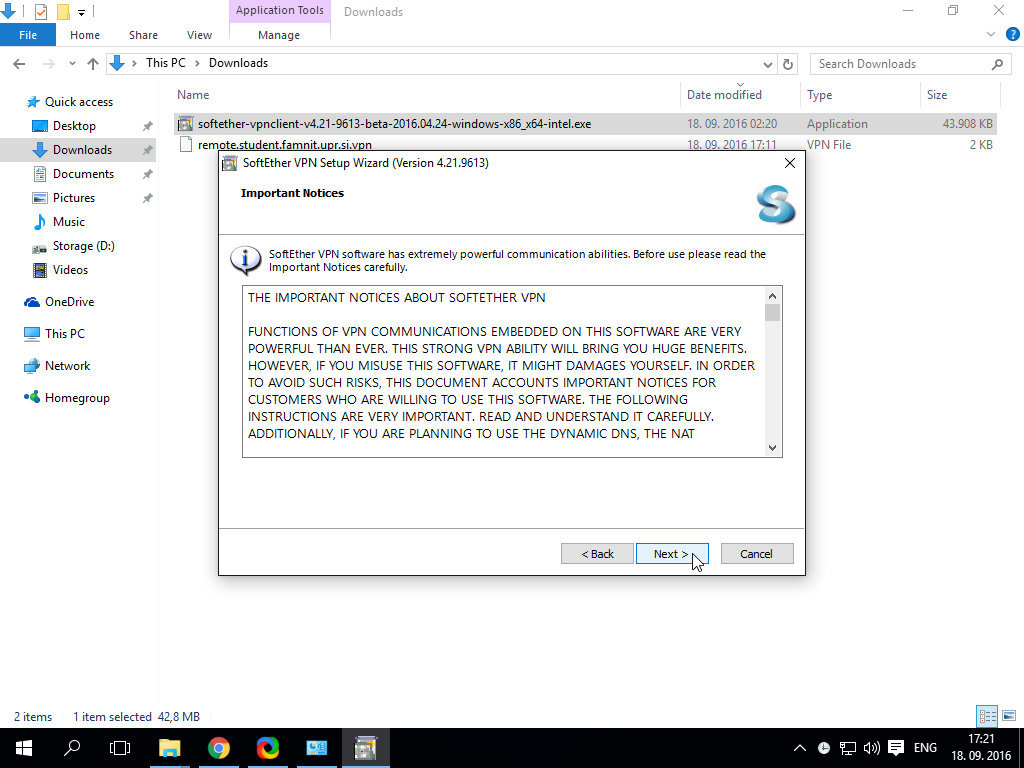
Task: Open the File menu in Explorer
Action: pos(28,35)
